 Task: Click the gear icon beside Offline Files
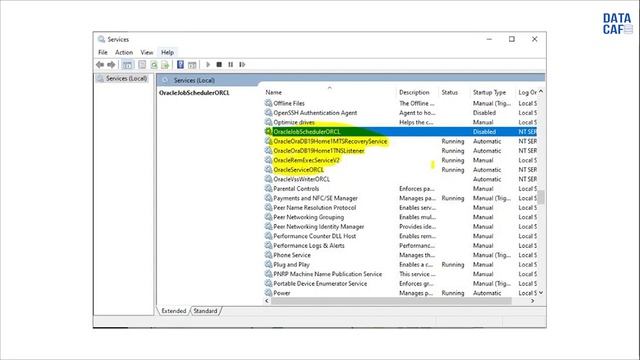click(x=268, y=103)
